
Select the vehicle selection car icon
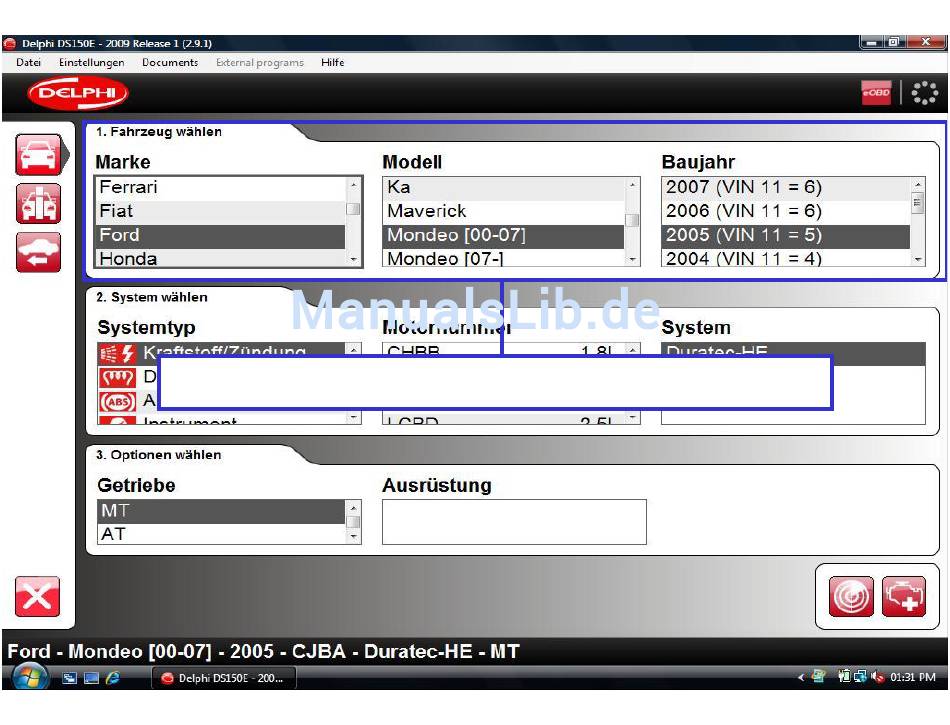pyautogui.click(x=38, y=155)
